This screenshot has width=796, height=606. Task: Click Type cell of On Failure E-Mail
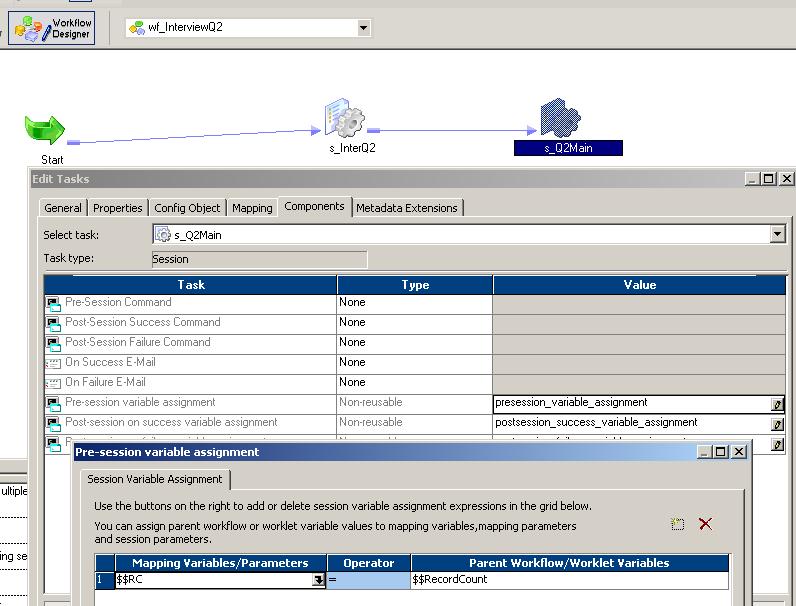414,383
